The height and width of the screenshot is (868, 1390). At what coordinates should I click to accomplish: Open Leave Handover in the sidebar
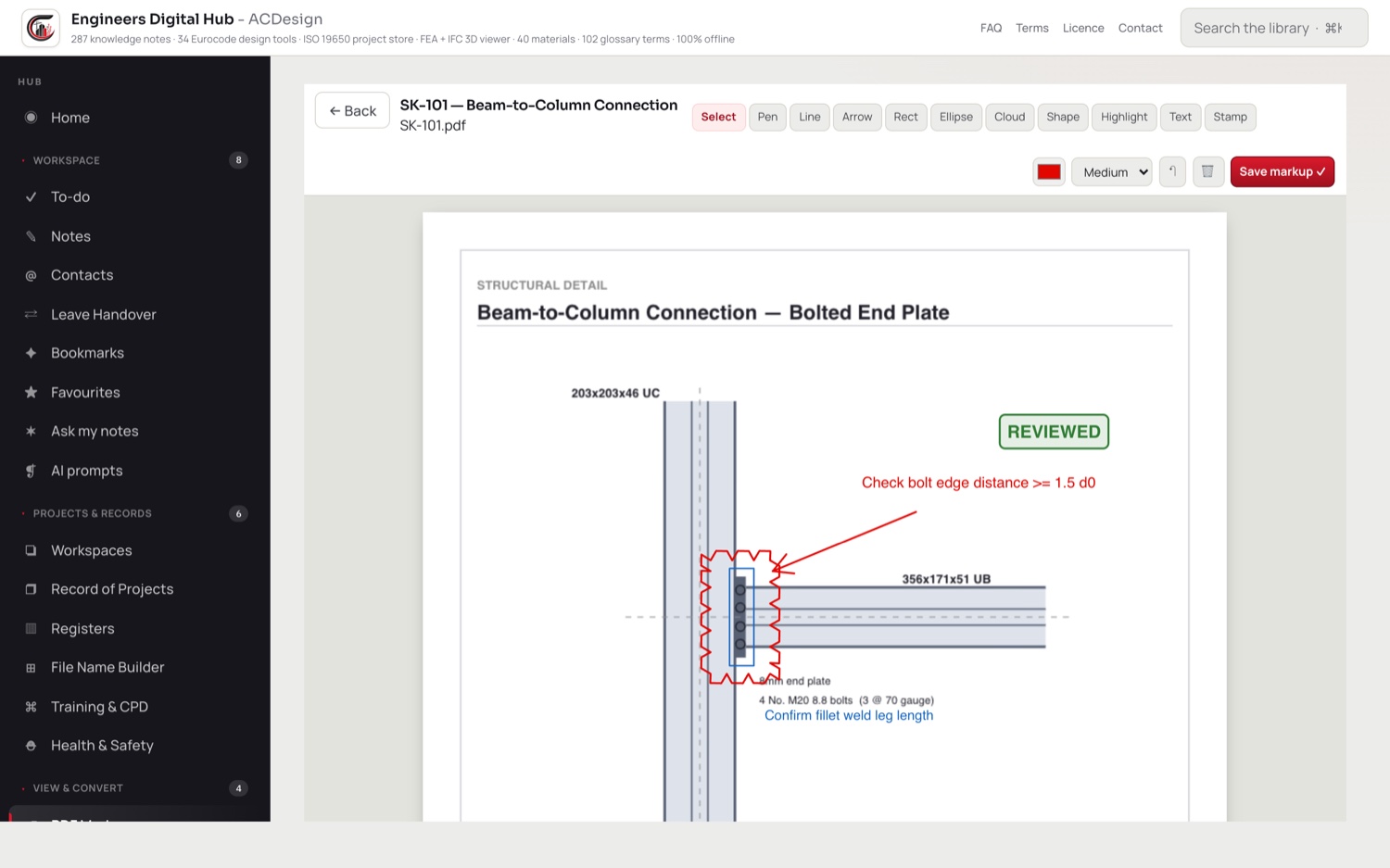(x=135, y=314)
